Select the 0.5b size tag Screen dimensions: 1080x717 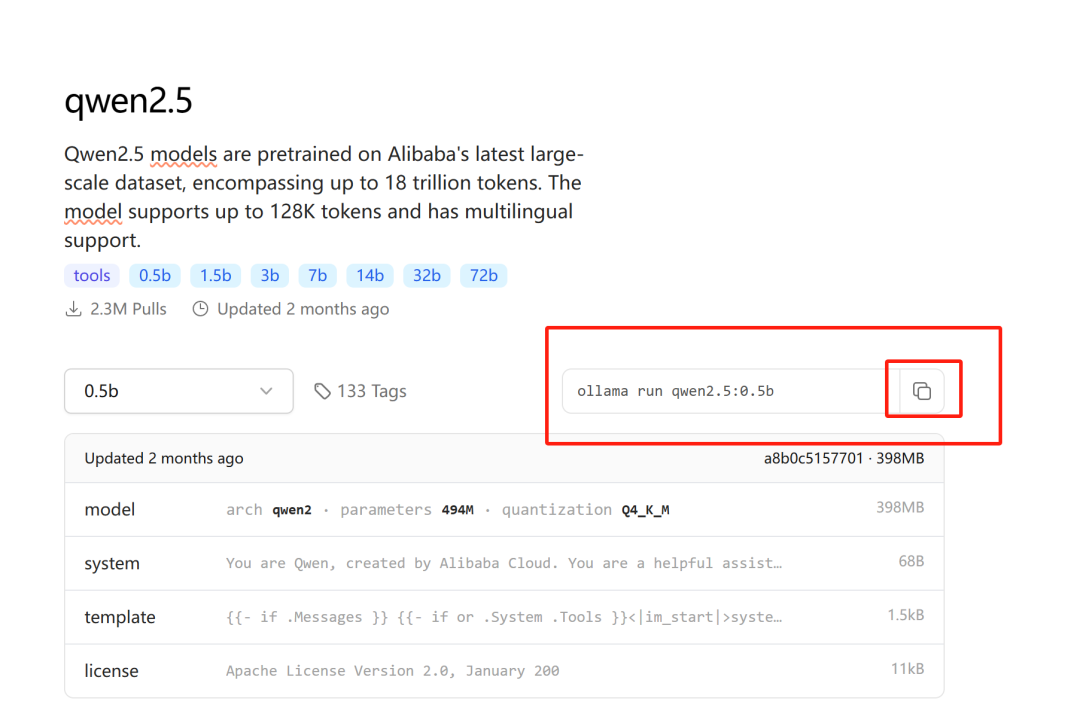[x=155, y=276]
